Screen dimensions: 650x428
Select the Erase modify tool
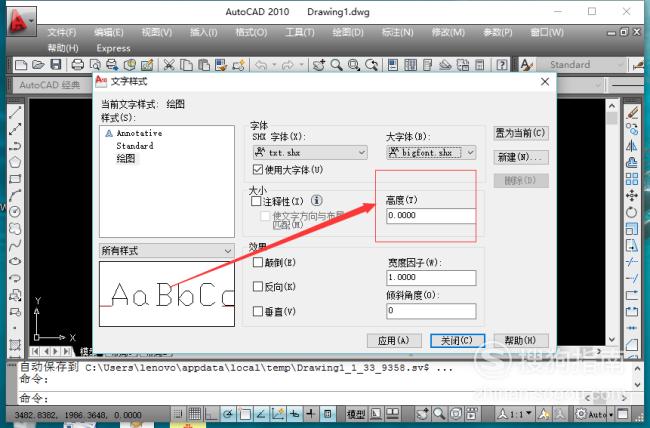(x=632, y=113)
